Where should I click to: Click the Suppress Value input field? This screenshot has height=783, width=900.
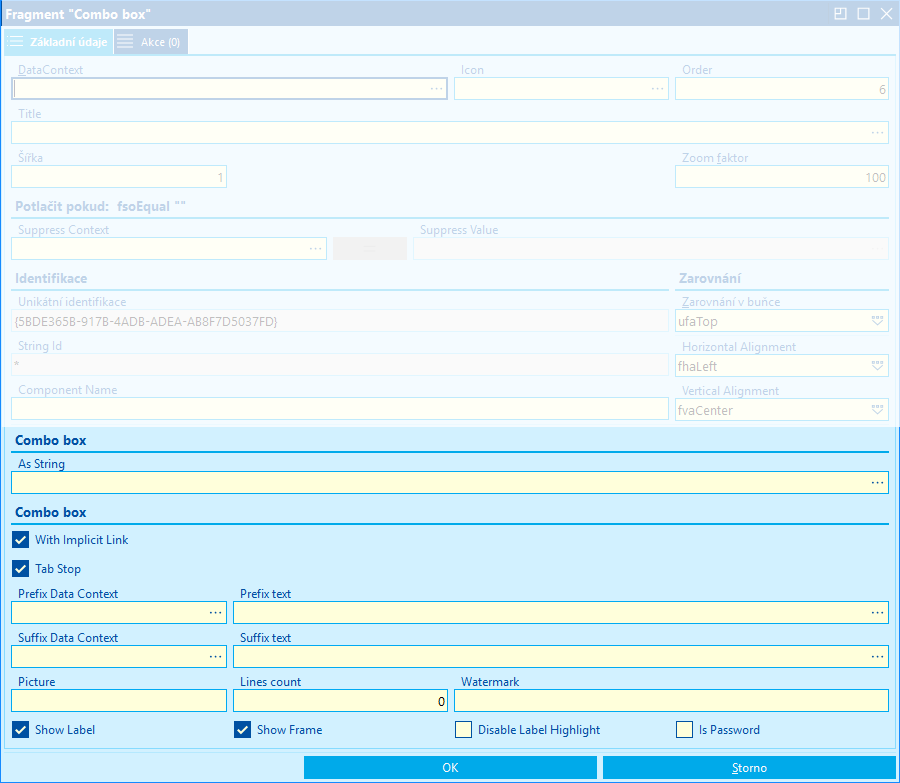pyautogui.click(x=651, y=249)
